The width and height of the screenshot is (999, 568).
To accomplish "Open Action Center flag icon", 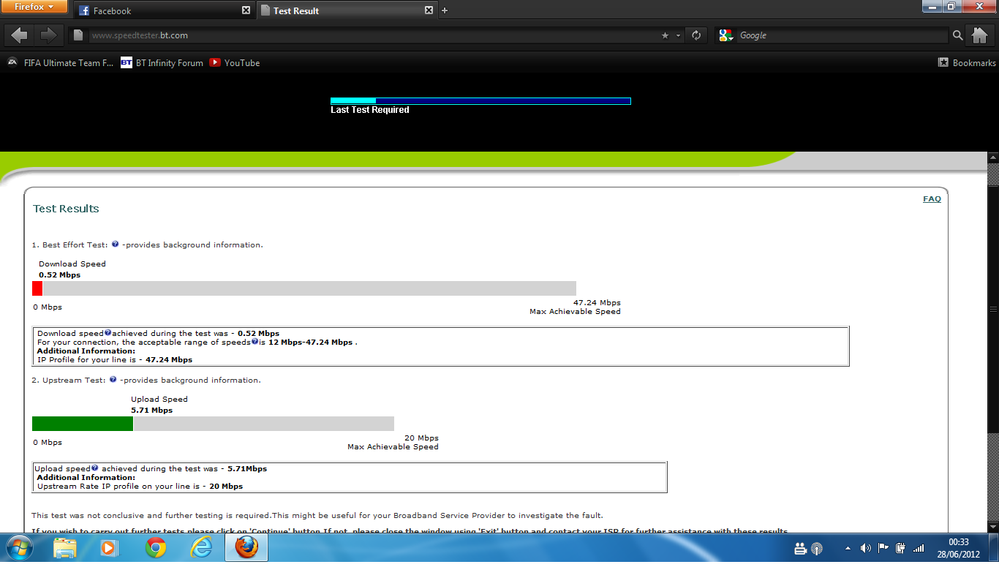I will (882, 548).
